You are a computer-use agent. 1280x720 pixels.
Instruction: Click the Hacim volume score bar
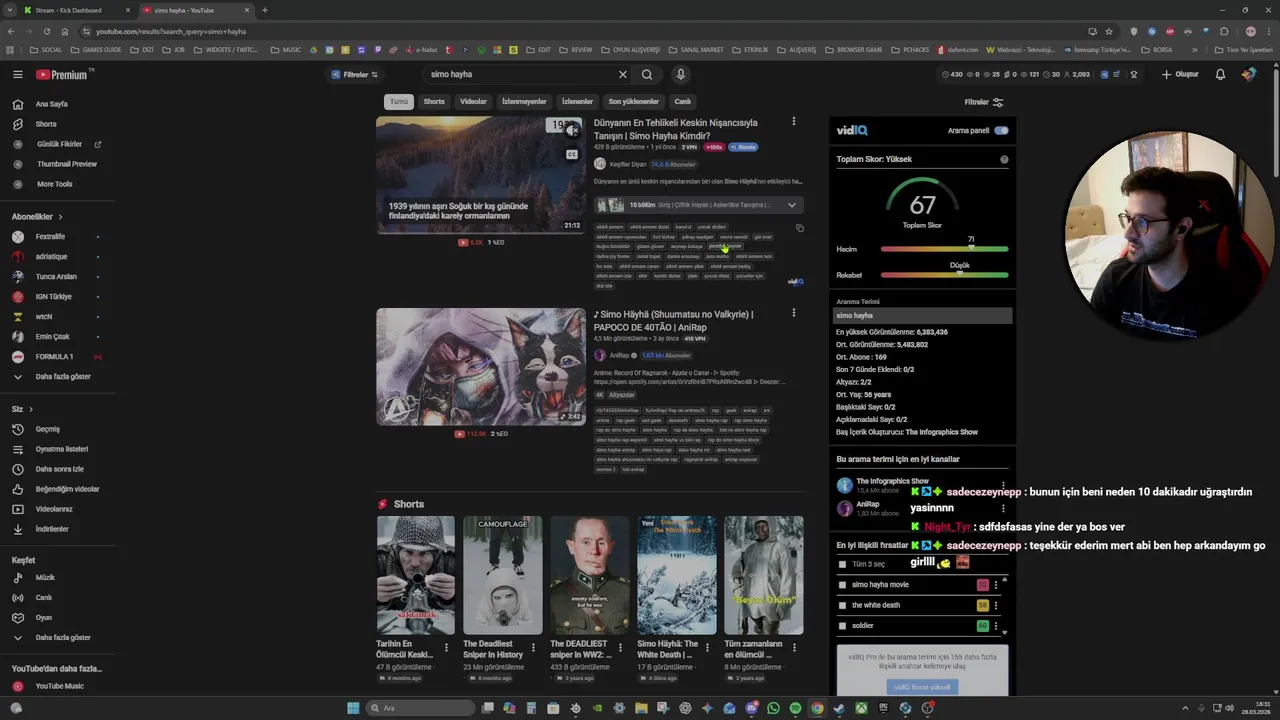click(944, 249)
